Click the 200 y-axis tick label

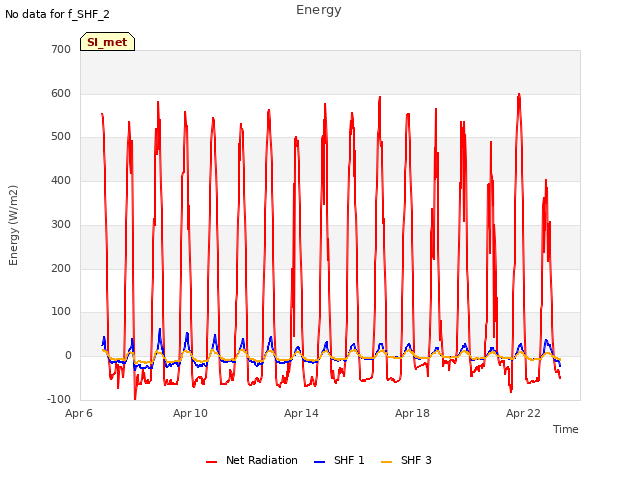(x=61, y=269)
